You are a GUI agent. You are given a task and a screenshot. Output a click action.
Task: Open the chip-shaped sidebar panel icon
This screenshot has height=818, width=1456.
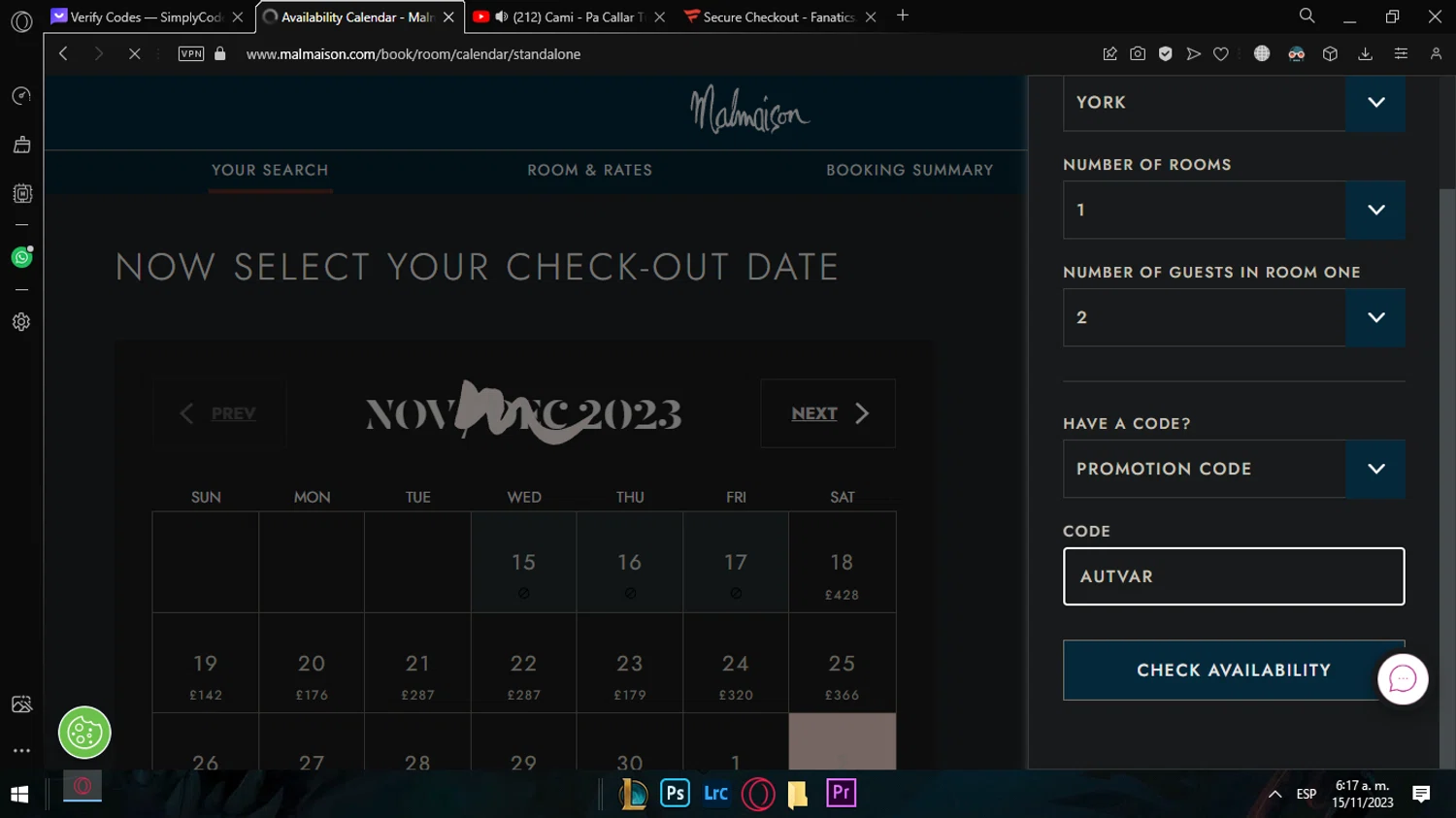tap(21, 193)
